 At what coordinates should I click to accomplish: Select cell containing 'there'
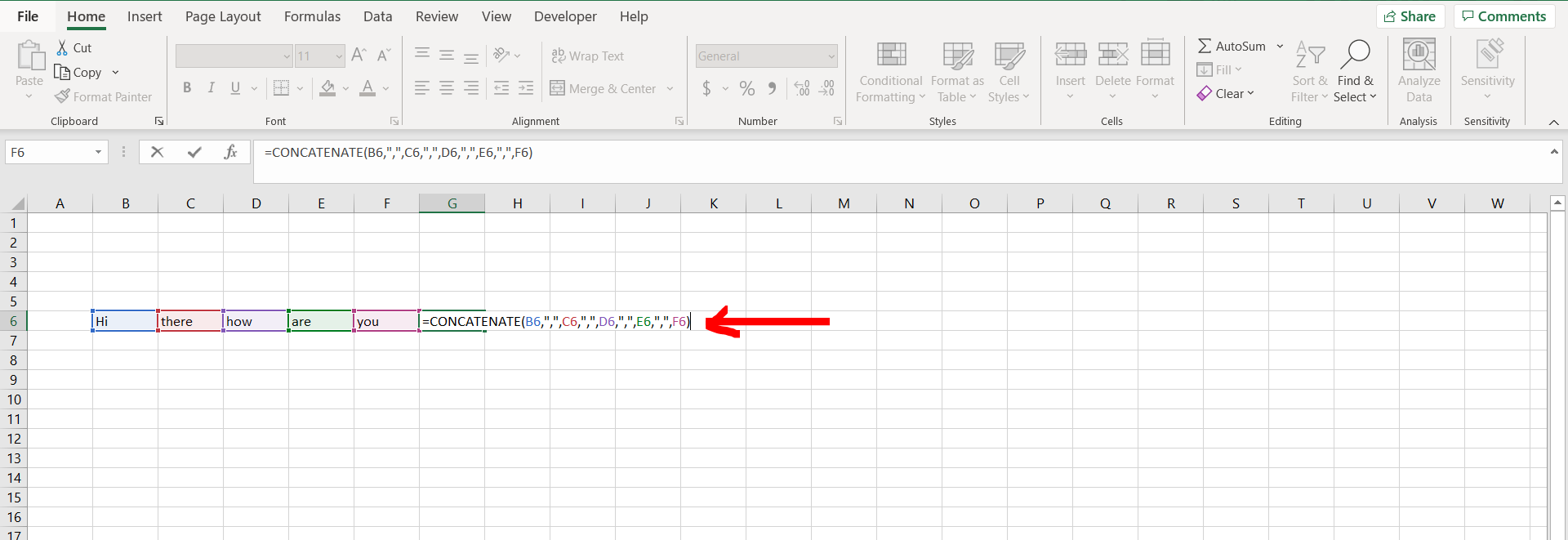(190, 321)
